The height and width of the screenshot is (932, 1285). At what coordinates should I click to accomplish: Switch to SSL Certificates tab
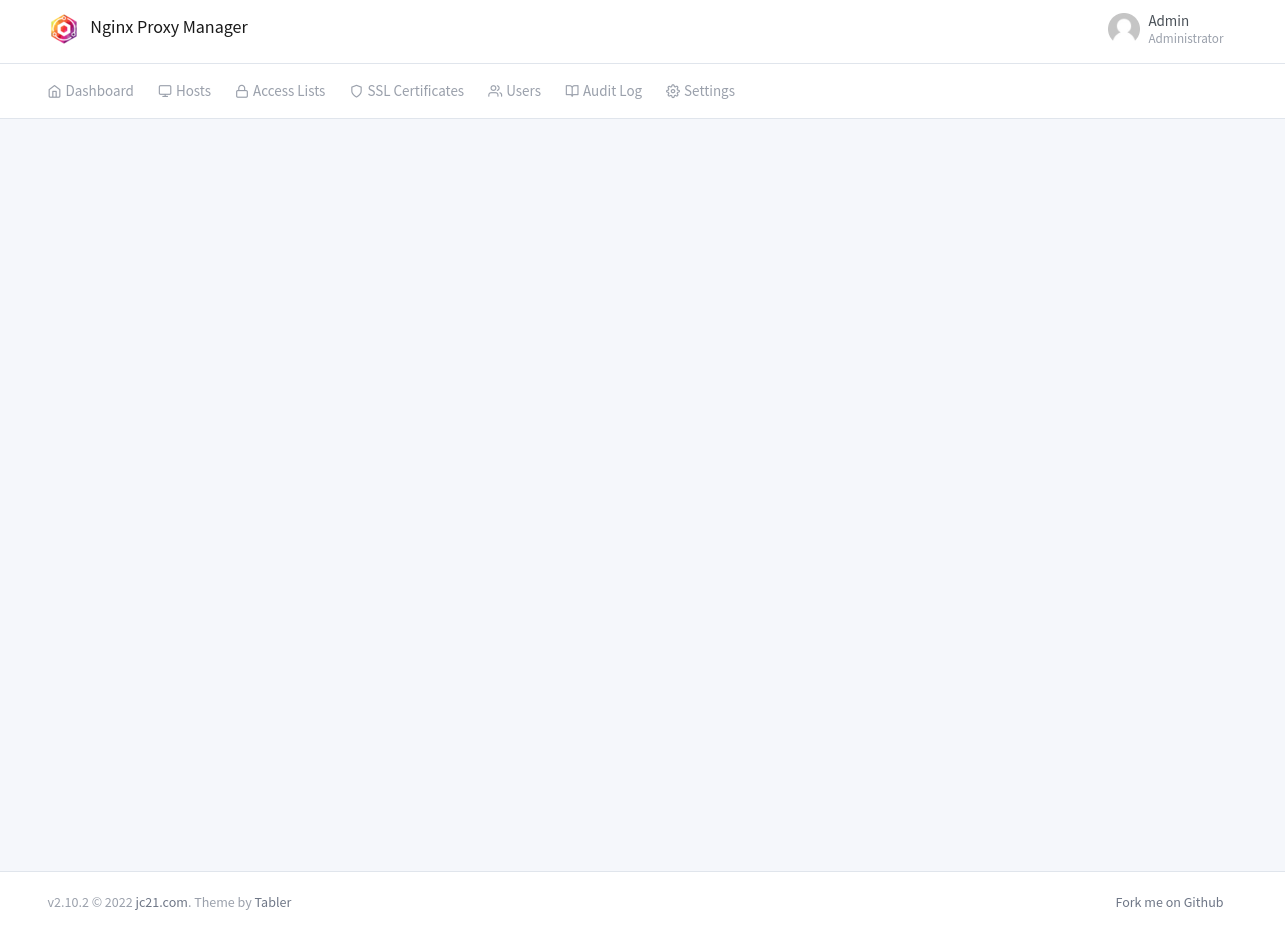[x=406, y=91]
